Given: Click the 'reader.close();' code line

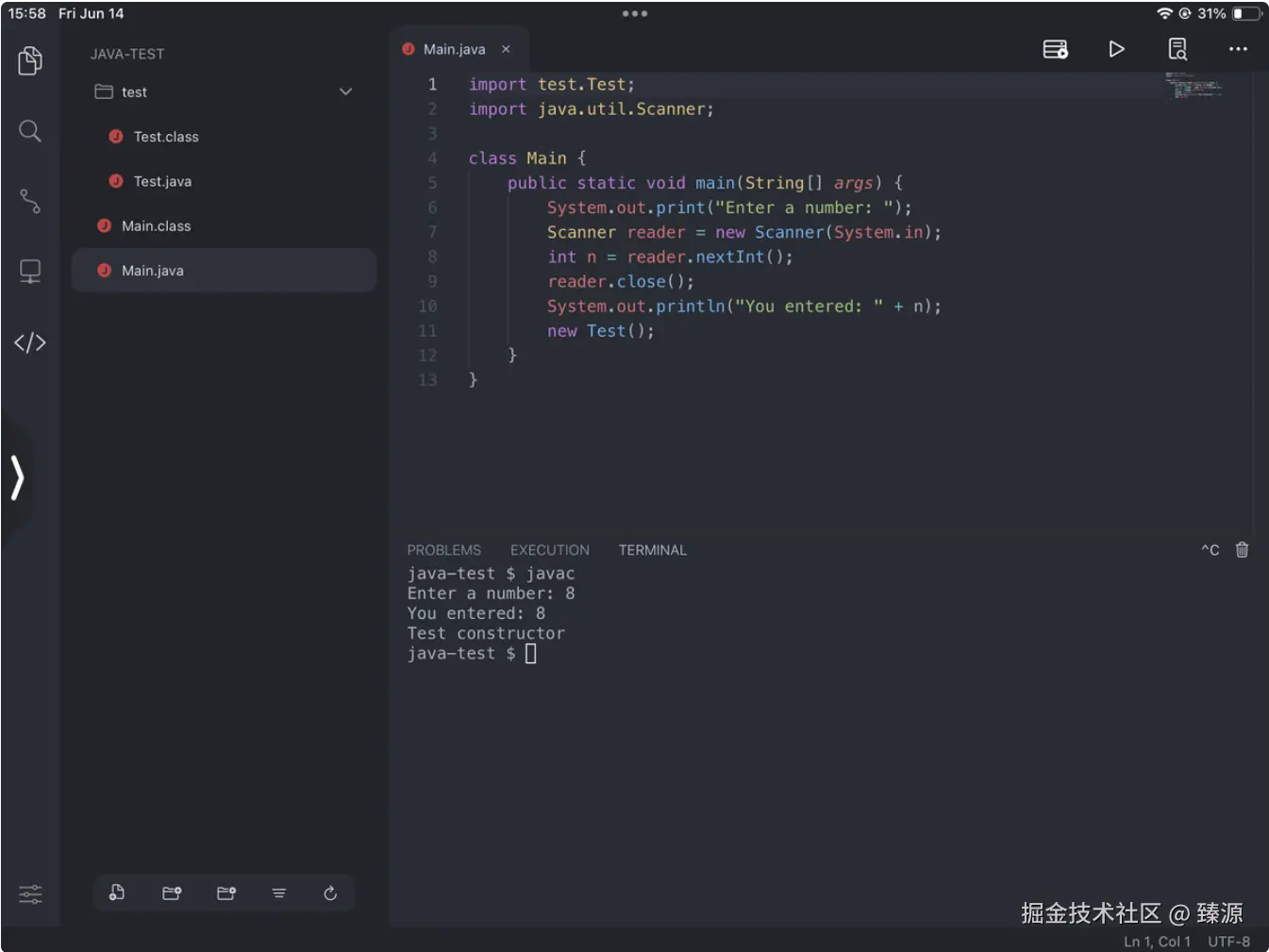Looking at the screenshot, I should pyautogui.click(x=621, y=282).
